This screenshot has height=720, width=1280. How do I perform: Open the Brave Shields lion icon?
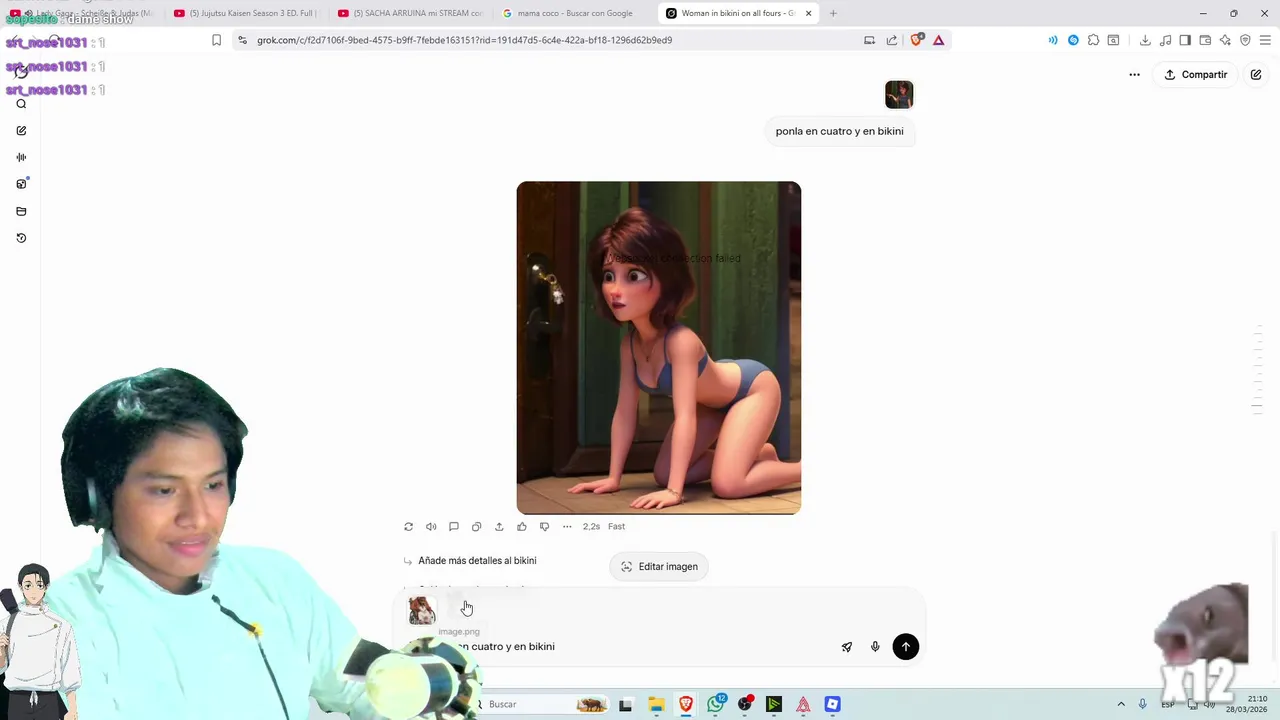pos(916,40)
